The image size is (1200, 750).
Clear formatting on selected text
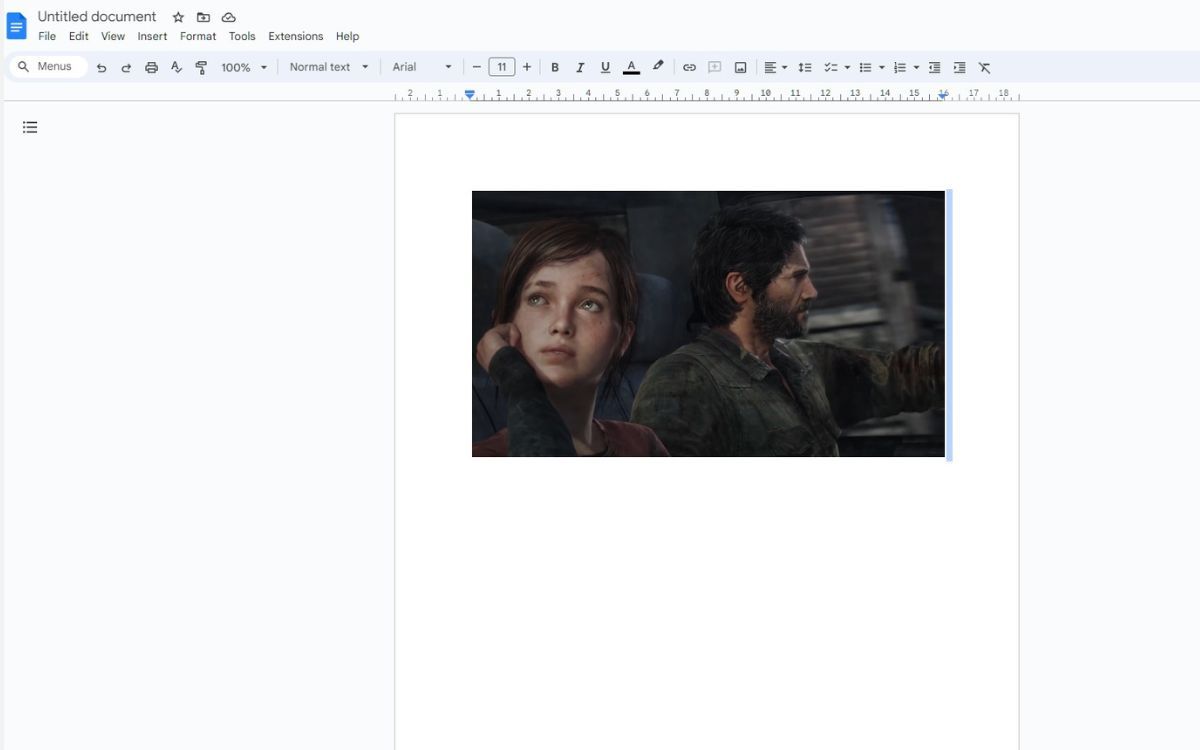pyautogui.click(x=984, y=67)
